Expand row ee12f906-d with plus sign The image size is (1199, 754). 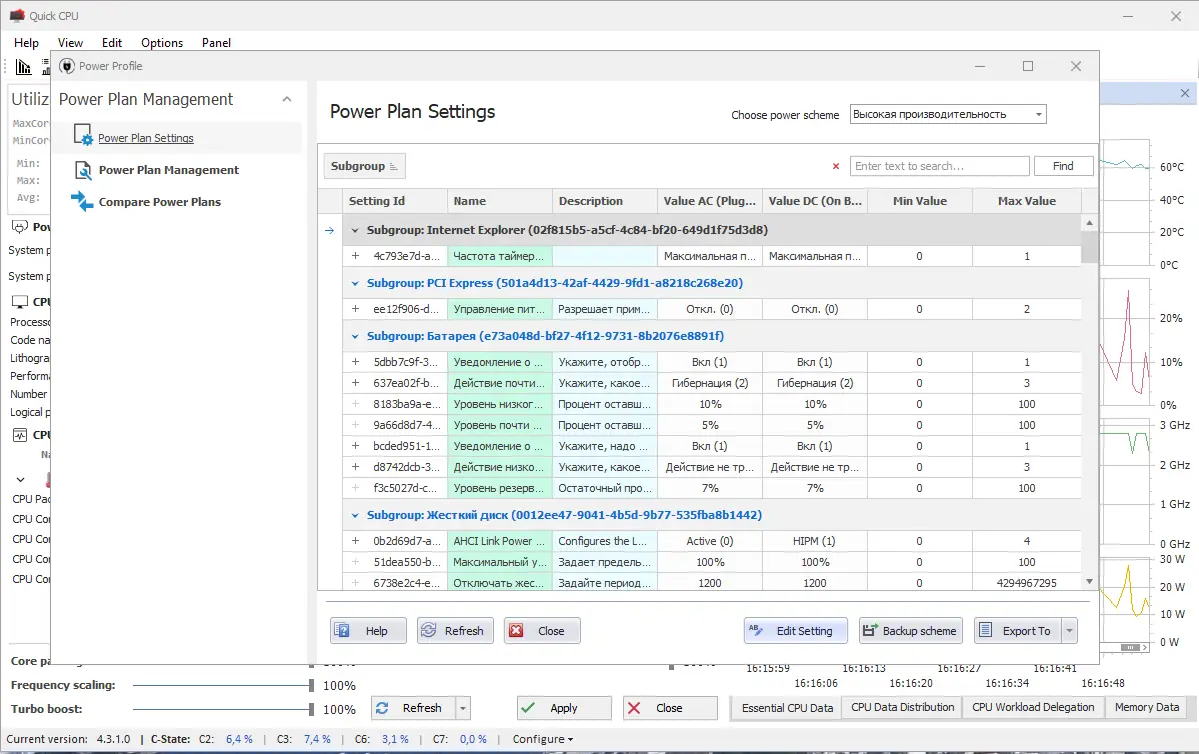tap(356, 309)
